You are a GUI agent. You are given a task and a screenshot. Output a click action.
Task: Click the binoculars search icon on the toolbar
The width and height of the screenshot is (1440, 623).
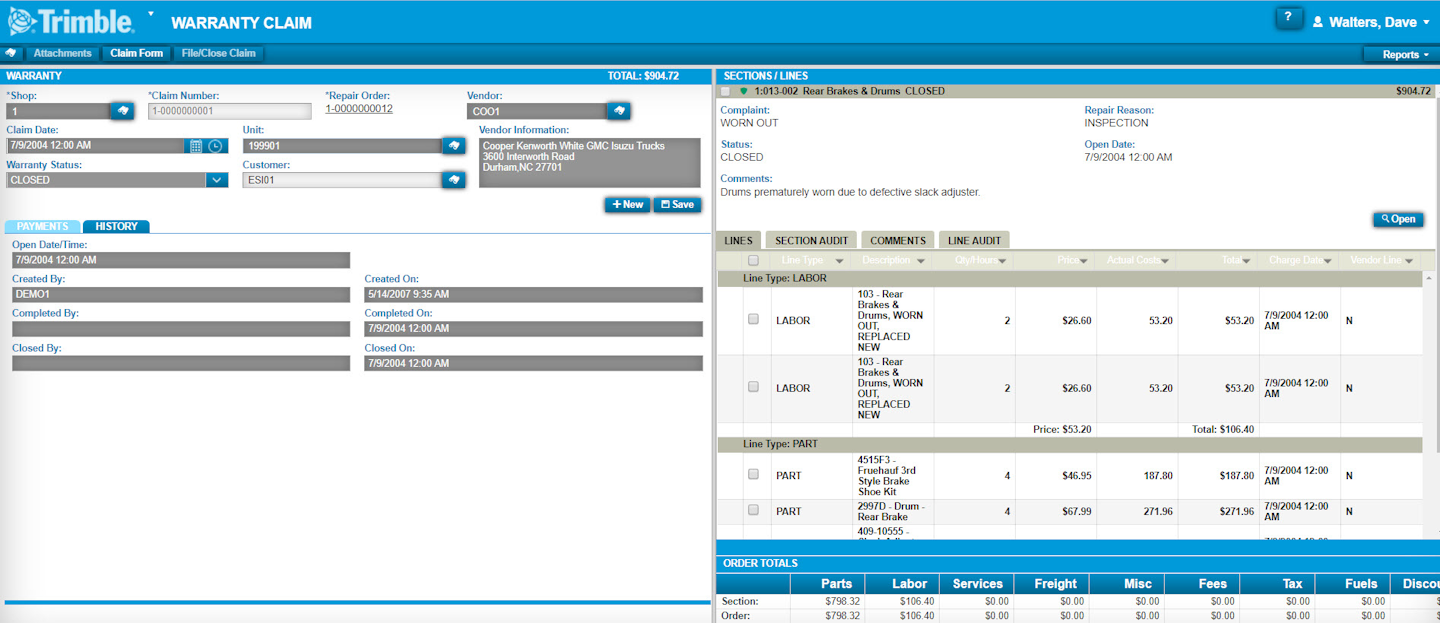pyautogui.click(x=11, y=53)
